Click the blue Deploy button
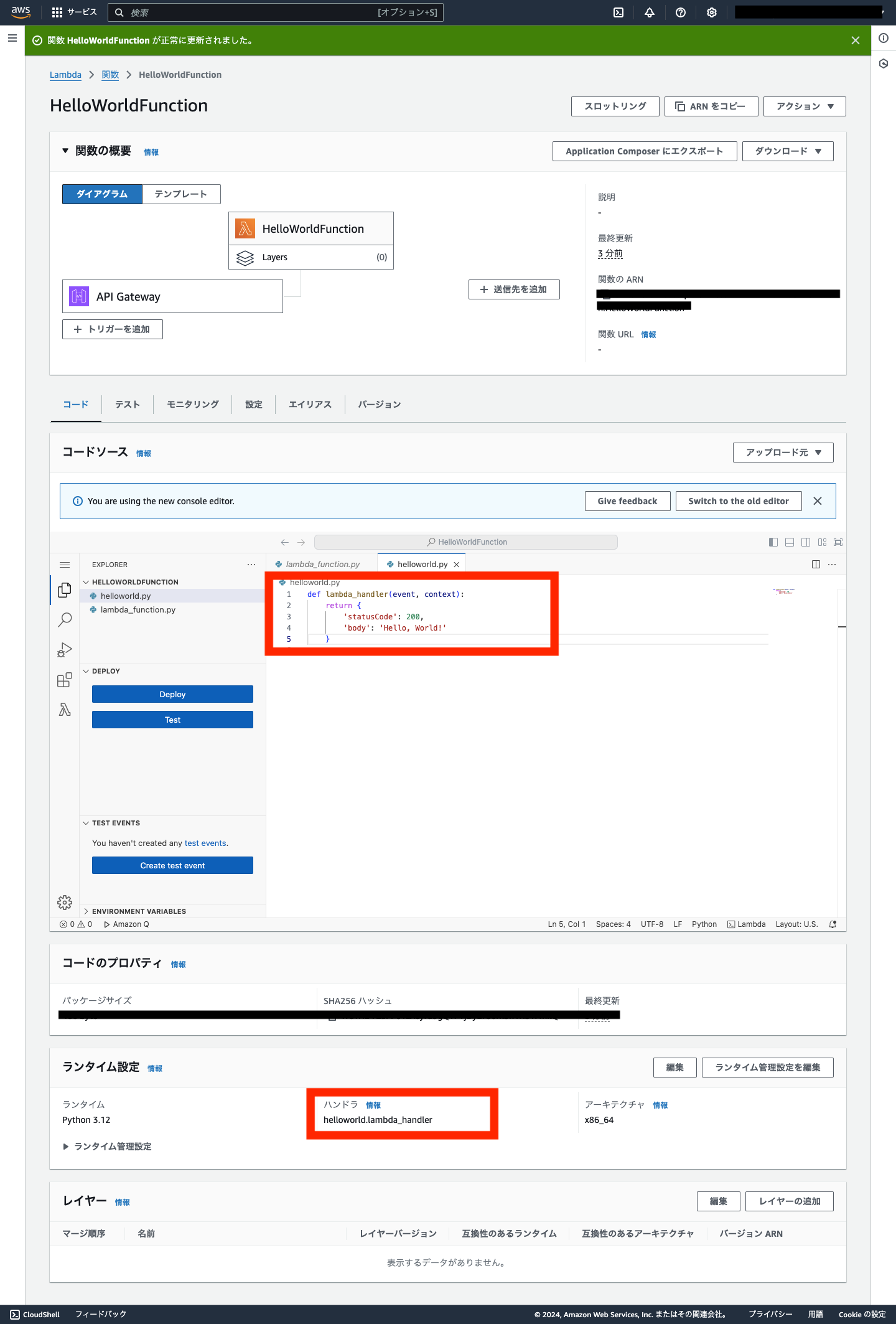Viewport: 896px width, 1324px height. pos(172,694)
